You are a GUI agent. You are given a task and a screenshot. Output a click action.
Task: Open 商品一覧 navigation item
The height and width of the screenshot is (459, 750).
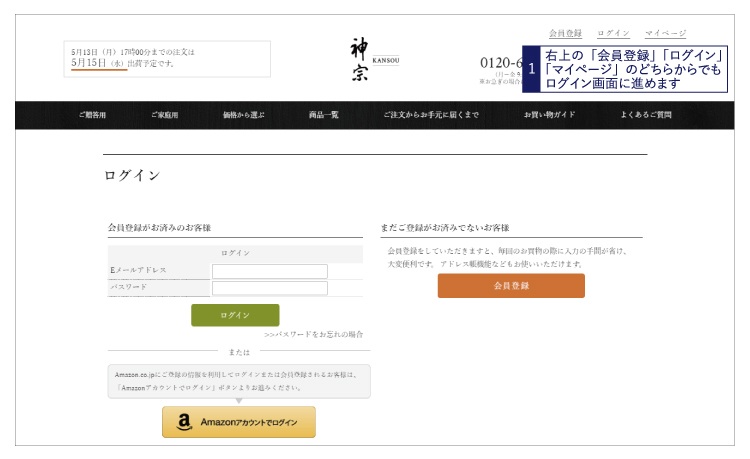pos(323,115)
